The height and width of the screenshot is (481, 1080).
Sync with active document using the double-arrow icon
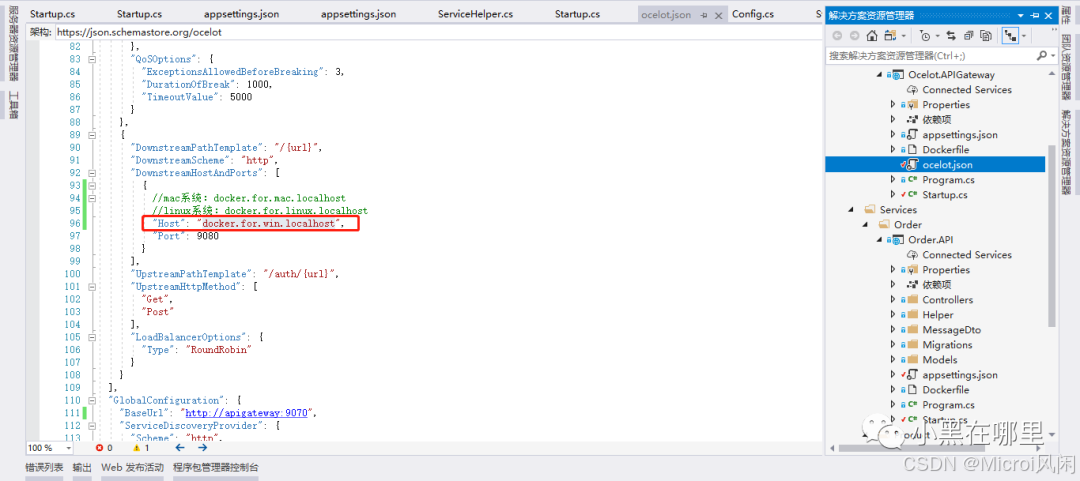951,36
